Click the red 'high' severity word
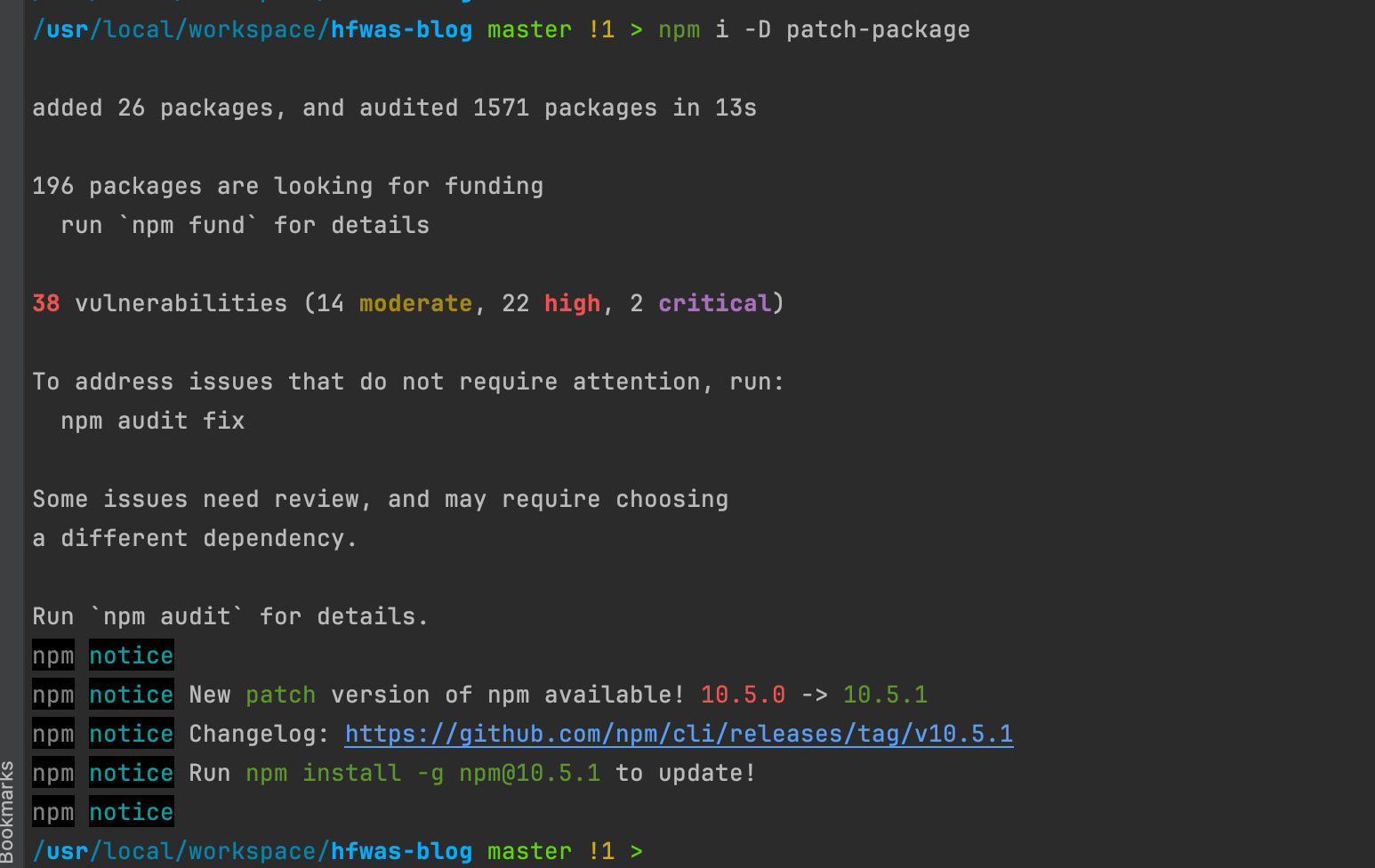Viewport: 1375px width, 868px height. coord(572,303)
